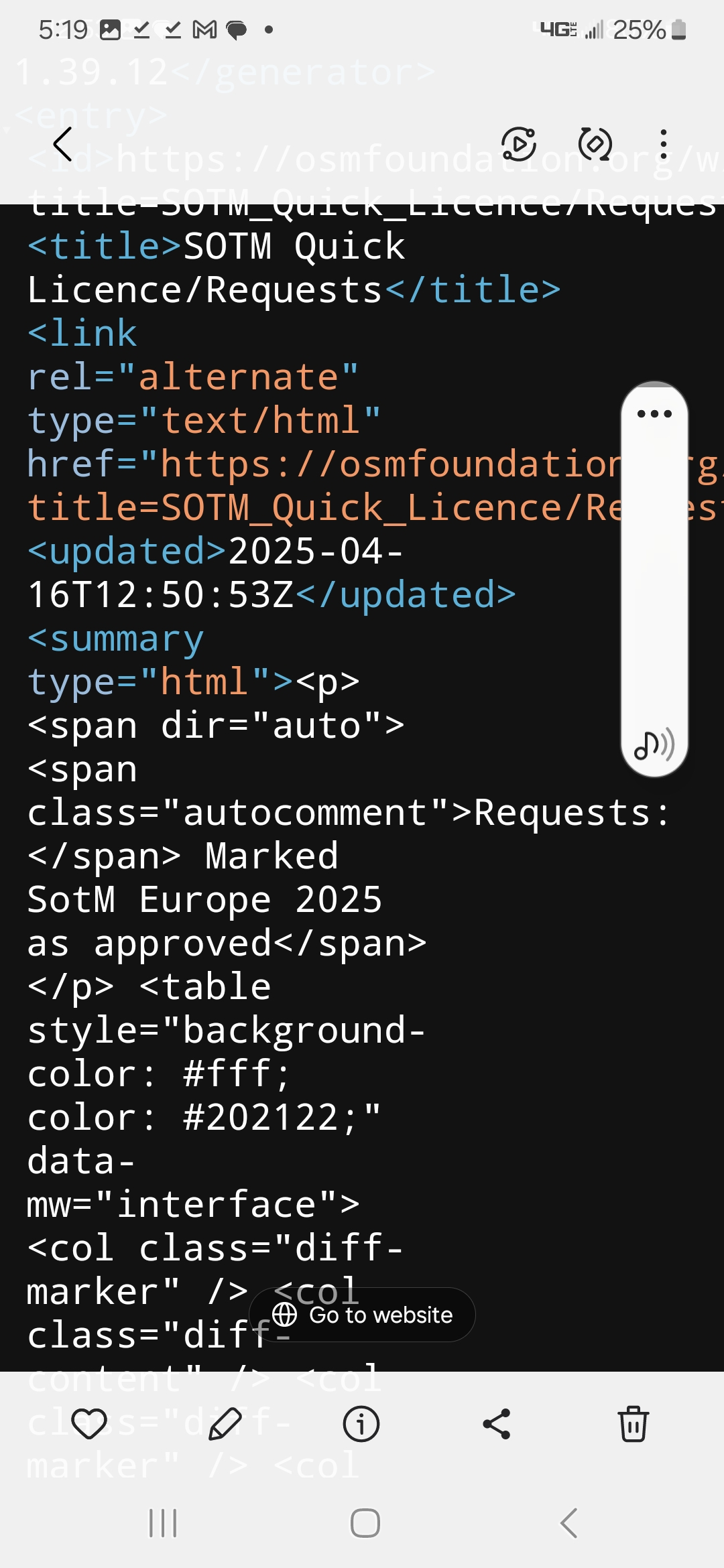The width and height of the screenshot is (724, 1568).
Task: Tap the 'color: #202122;"' text
Action: 204,1117
